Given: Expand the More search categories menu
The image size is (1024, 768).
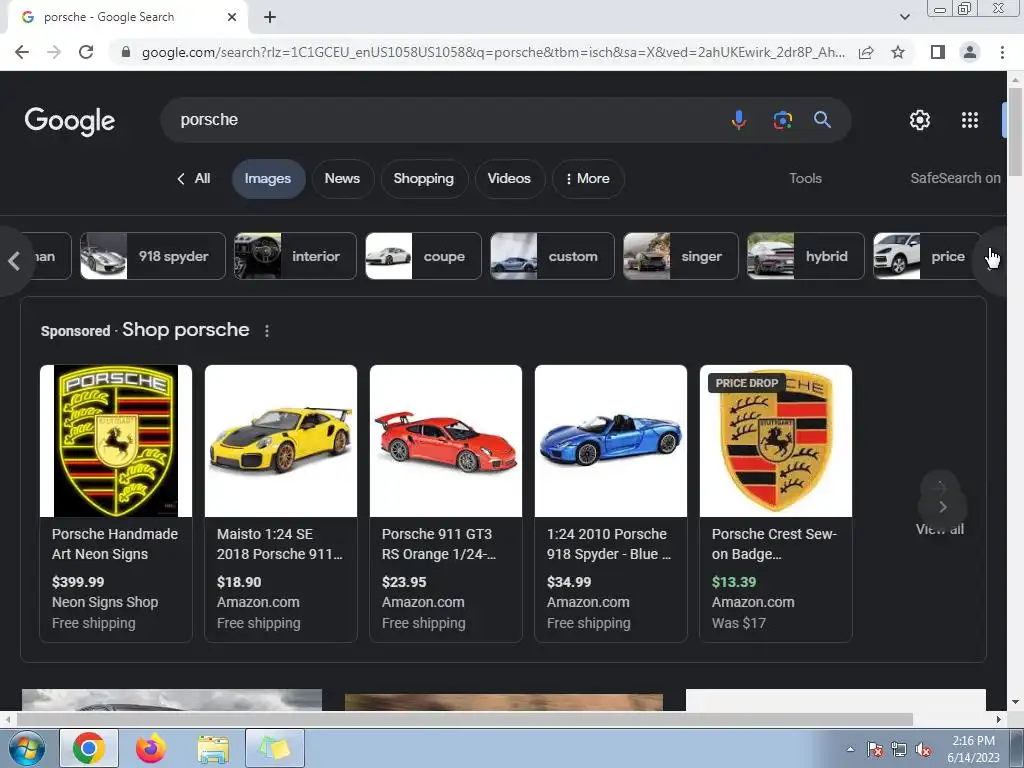Looking at the screenshot, I should click(x=588, y=178).
